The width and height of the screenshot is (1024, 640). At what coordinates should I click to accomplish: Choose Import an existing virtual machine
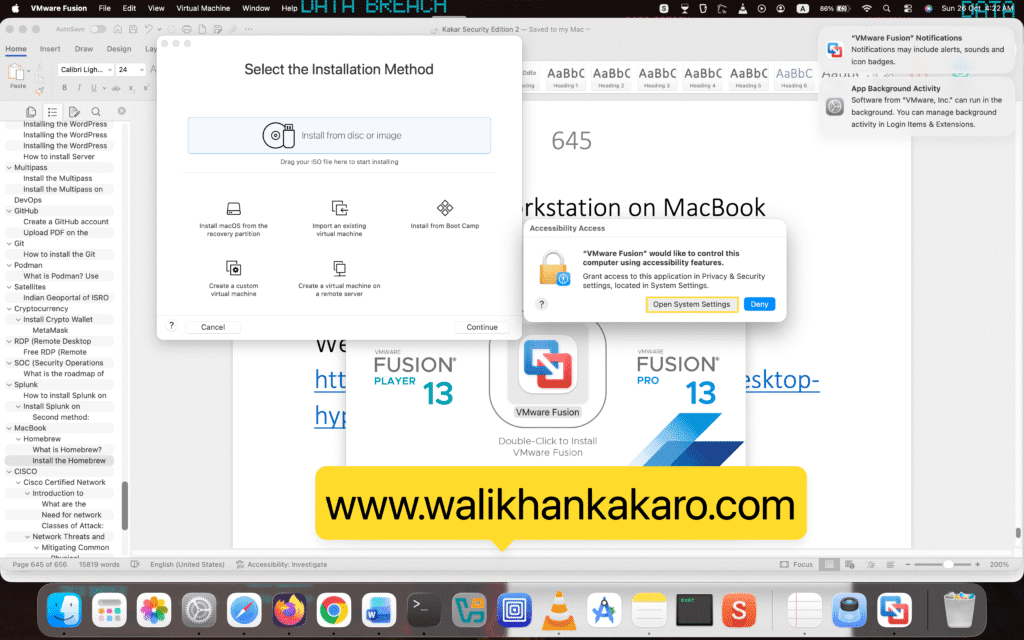point(337,213)
